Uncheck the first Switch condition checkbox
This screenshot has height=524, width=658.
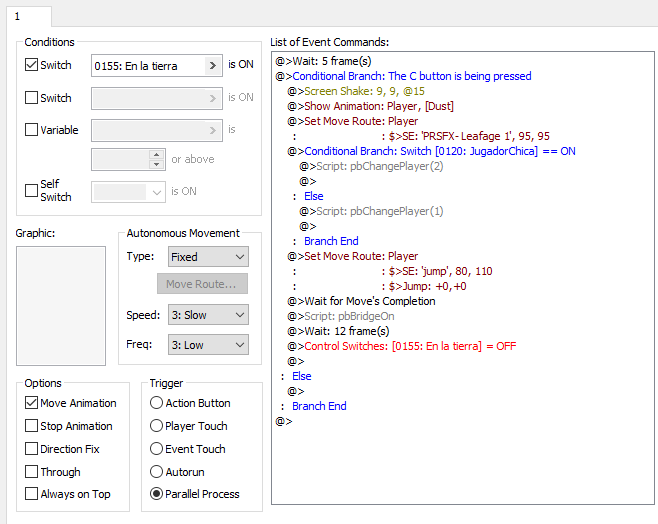[x=31, y=66]
